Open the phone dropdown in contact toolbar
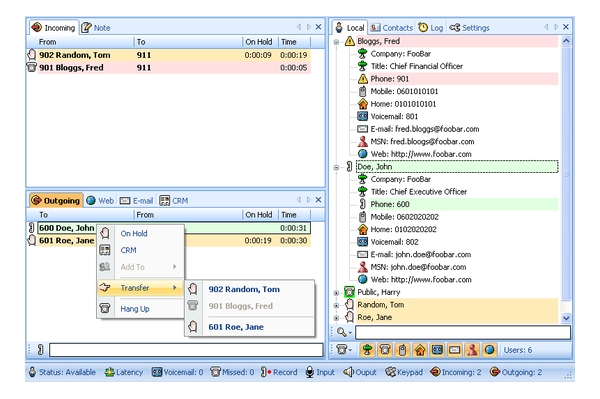Screen dimensions: 600x399 [x=344, y=350]
